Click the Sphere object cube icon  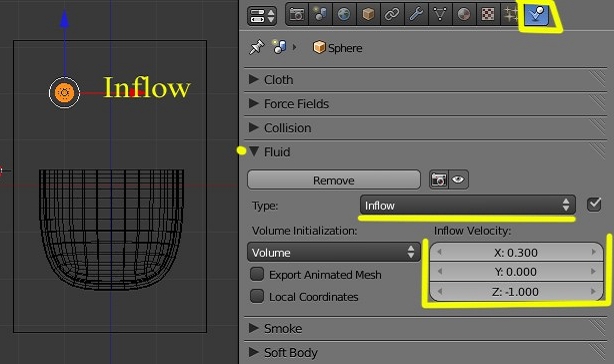point(319,47)
